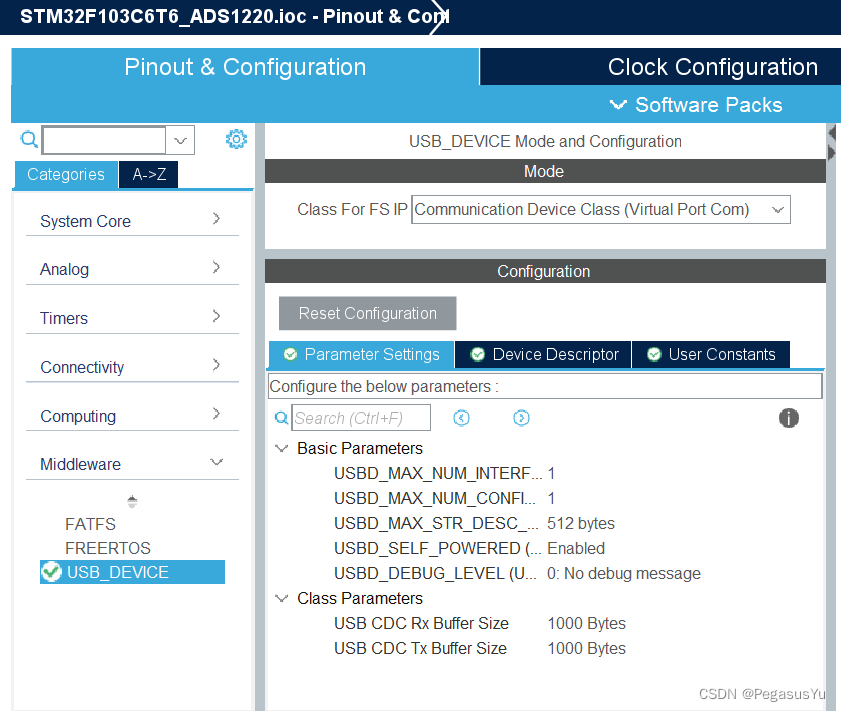
Task: Select the Categories tab
Action: coord(66,174)
